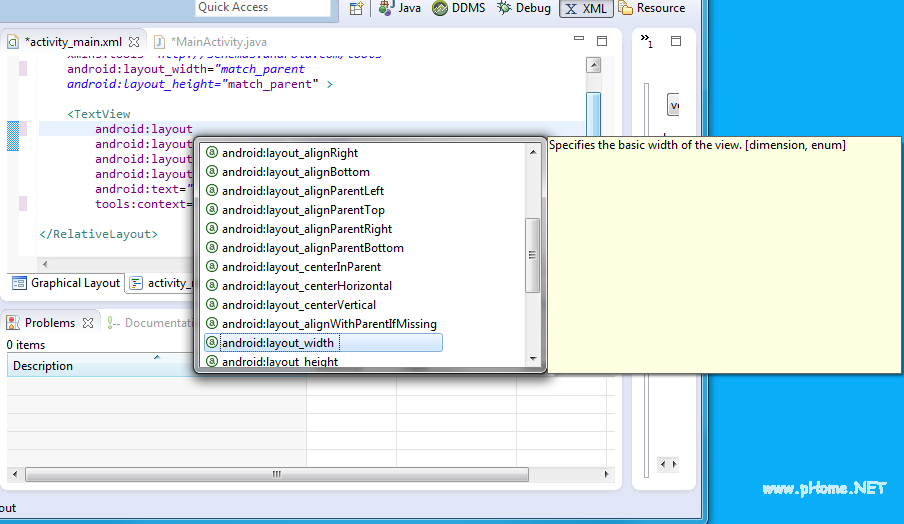Choose android:layout_alignWithParentIfMissing suggestion
Image resolution: width=904 pixels, height=524 pixels.
pyautogui.click(x=329, y=324)
